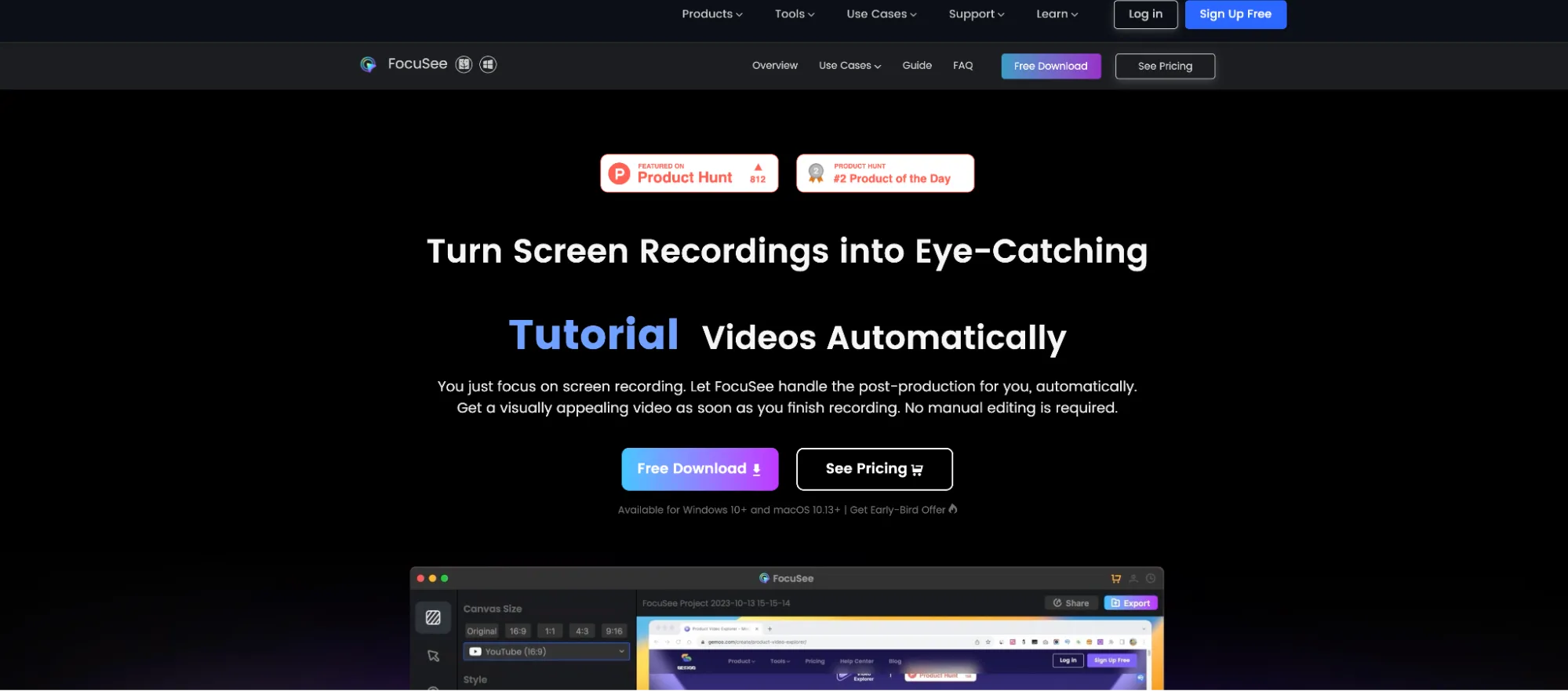Open the Guide page

917,66
